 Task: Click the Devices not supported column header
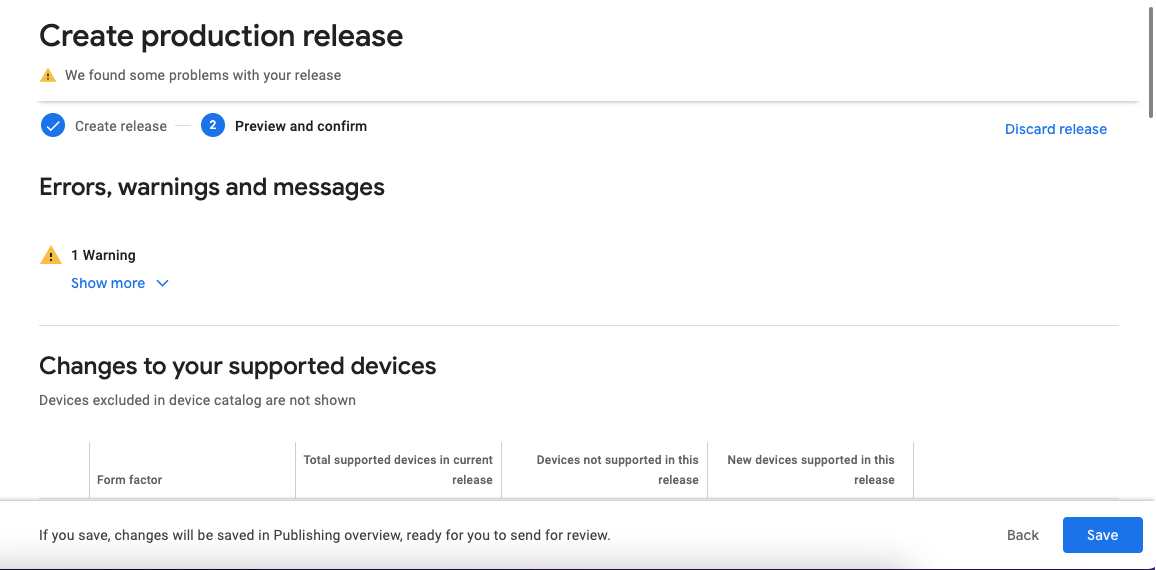tap(617, 470)
